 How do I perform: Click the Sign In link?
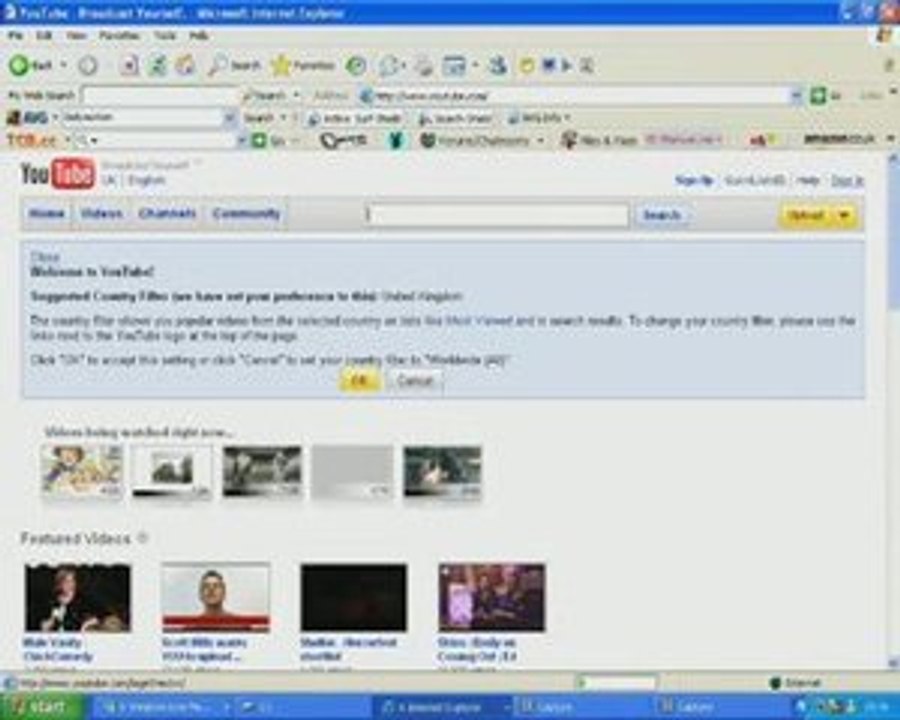point(847,180)
